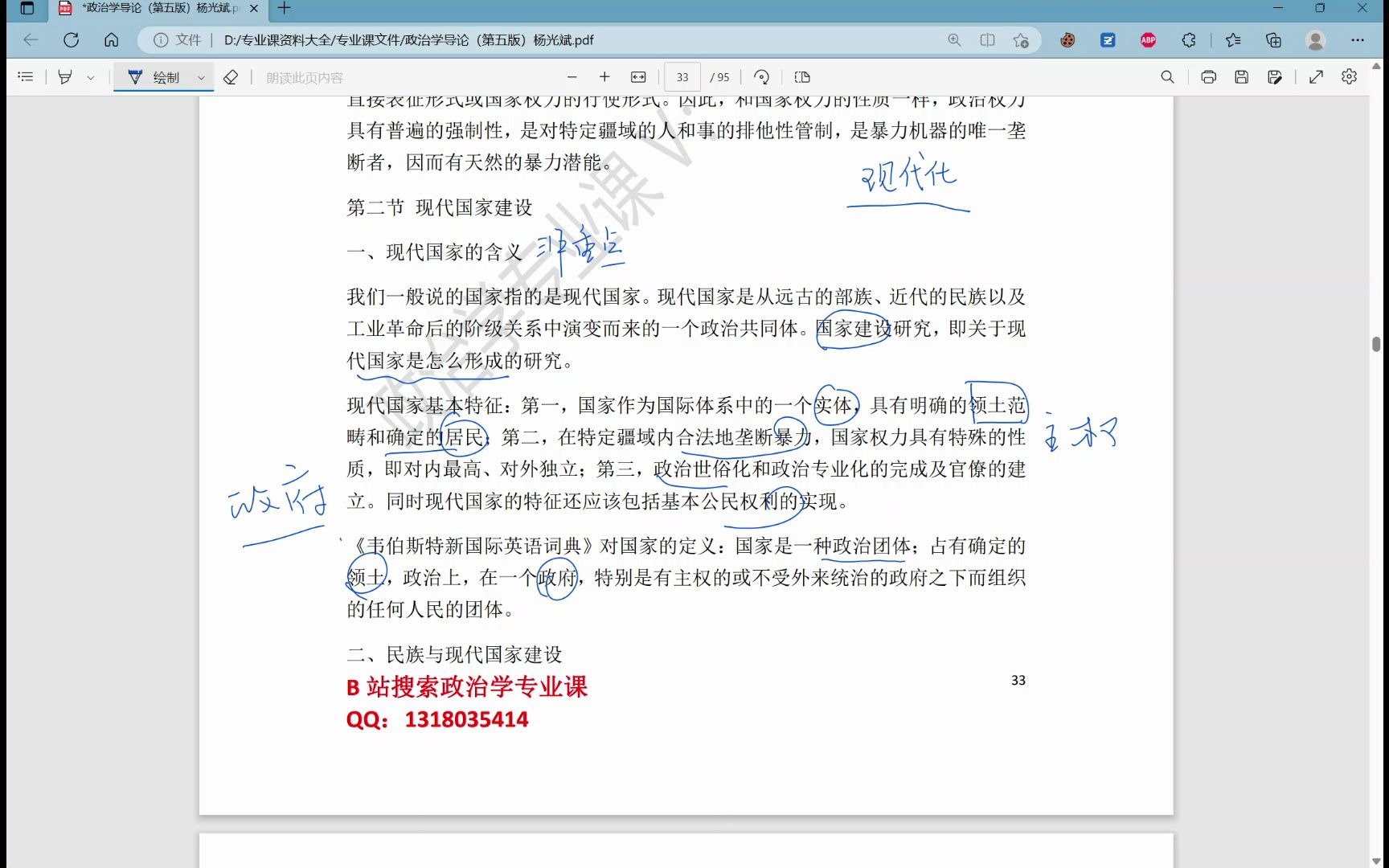The height and width of the screenshot is (868, 1389).
Task: Click the red text B站搜索政治学专业课
Action: 467,687
